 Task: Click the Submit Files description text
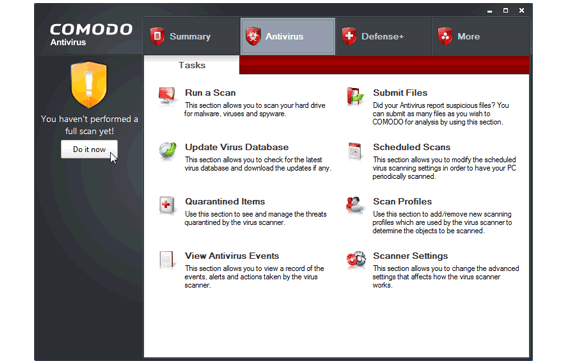440,114
